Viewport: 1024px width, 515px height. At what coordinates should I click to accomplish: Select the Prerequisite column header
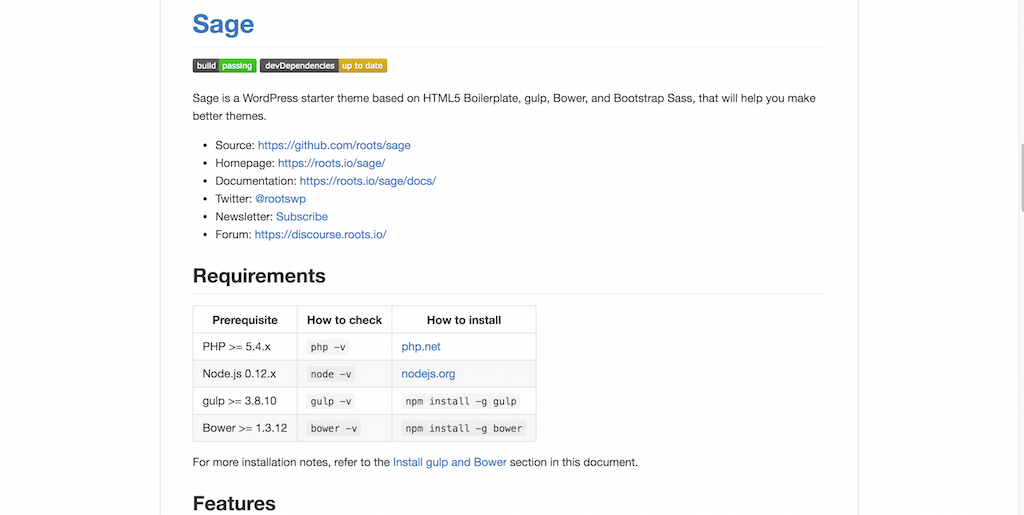pyautogui.click(x=245, y=320)
